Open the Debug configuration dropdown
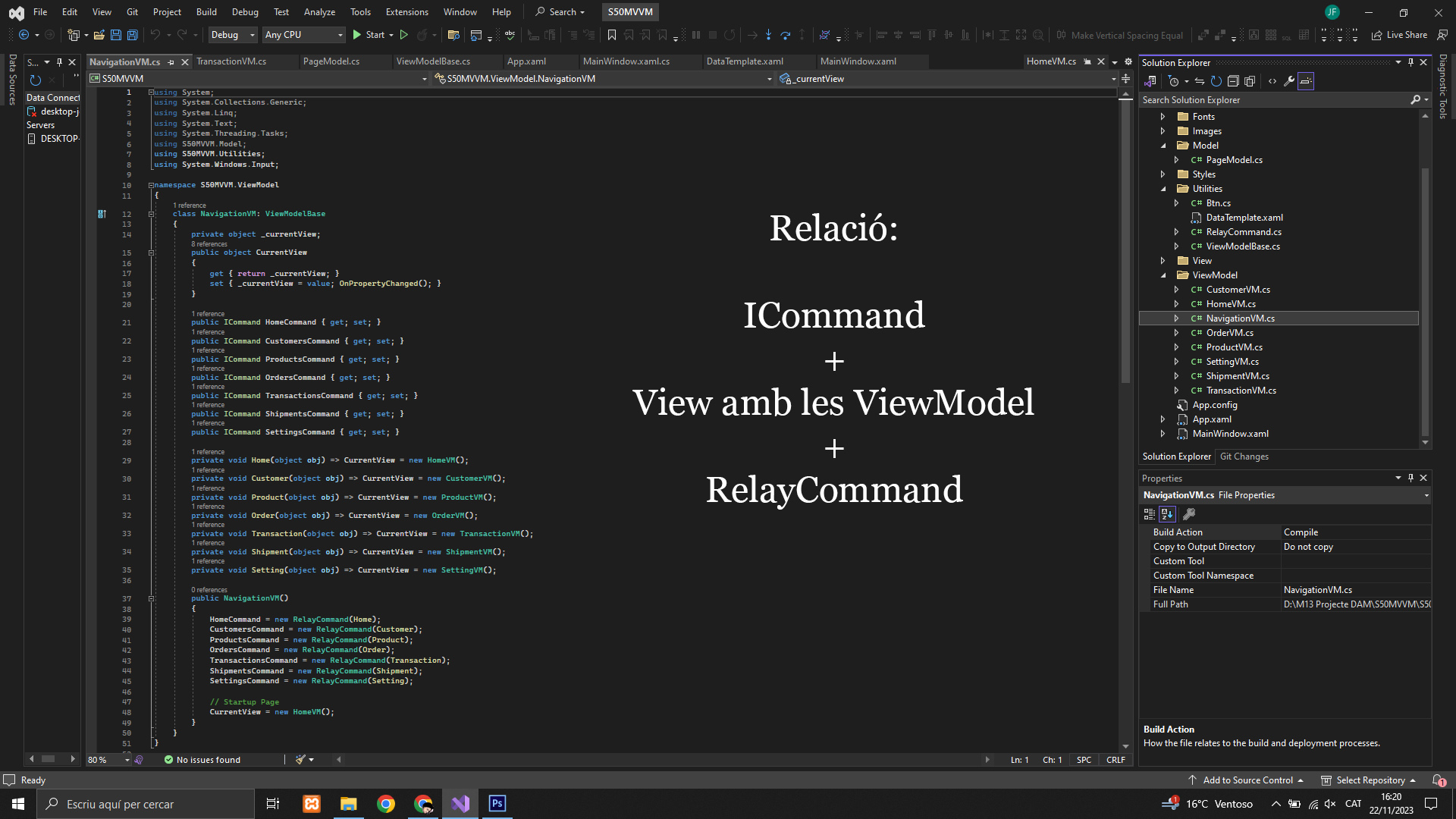The width and height of the screenshot is (1456, 819). pyautogui.click(x=232, y=35)
